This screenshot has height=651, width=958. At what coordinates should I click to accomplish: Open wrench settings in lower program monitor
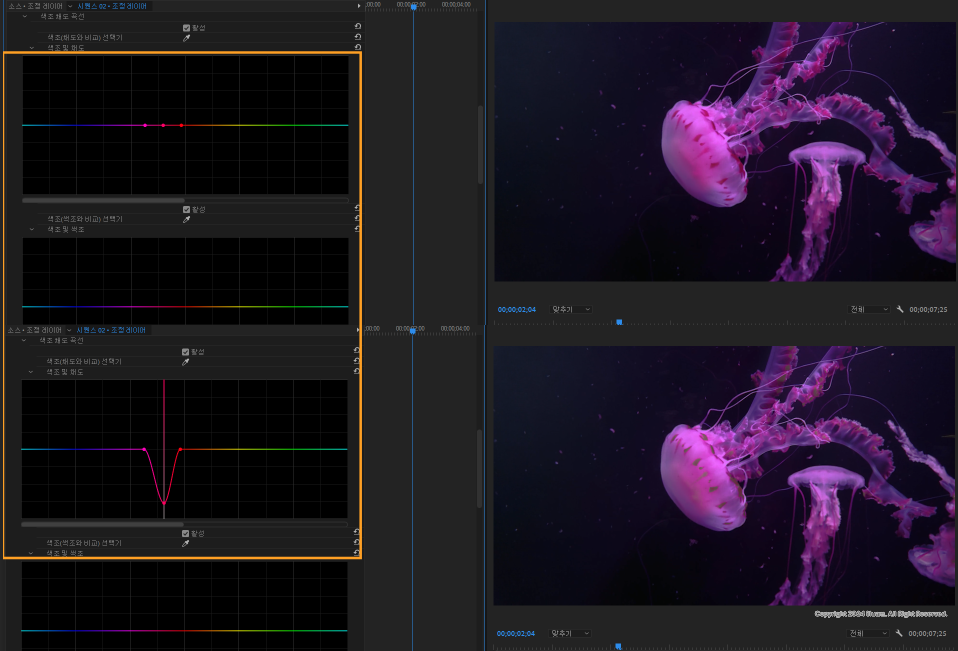coord(899,633)
